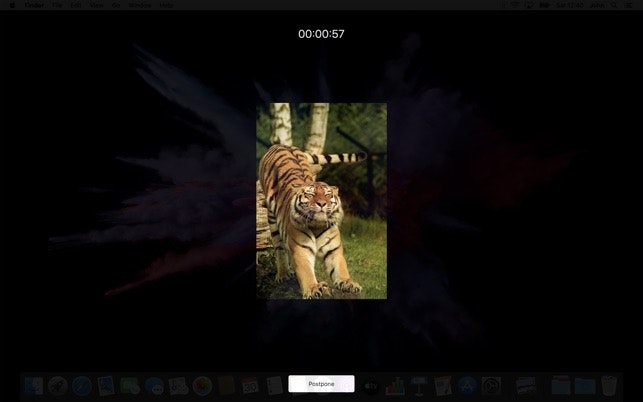Open the Help menu
The image size is (643, 402).
point(166,5)
